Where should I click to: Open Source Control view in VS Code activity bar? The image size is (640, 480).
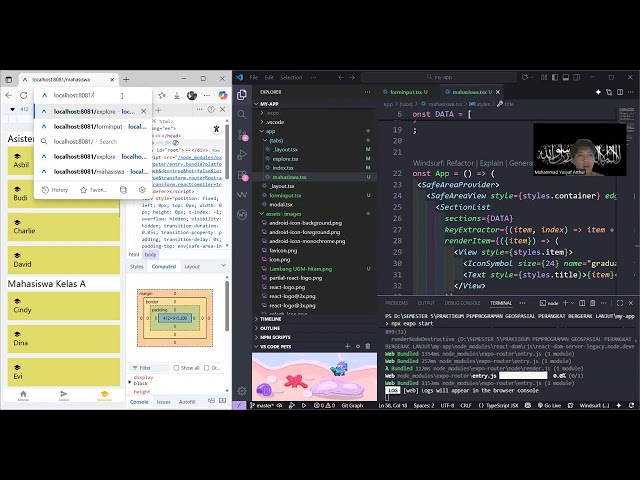(242, 135)
